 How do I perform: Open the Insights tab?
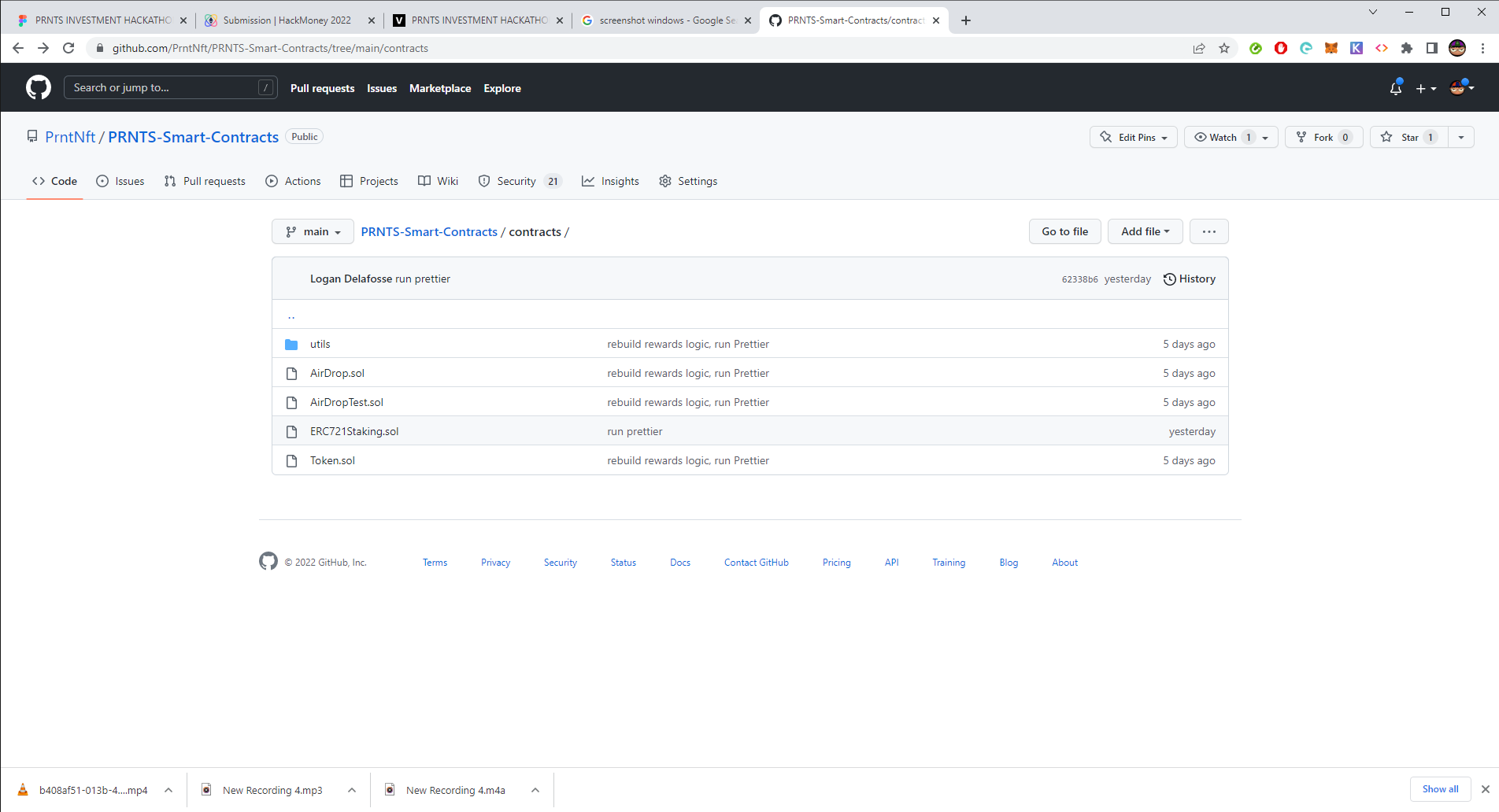tap(610, 181)
